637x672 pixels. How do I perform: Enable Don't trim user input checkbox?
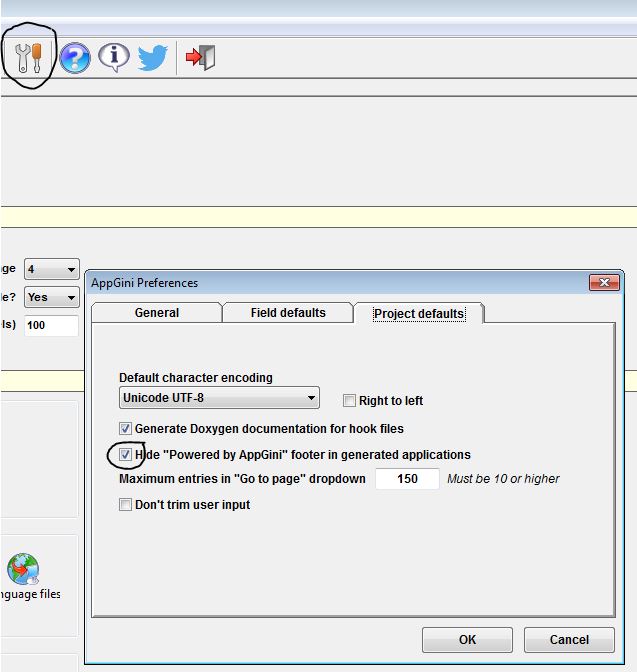[125, 504]
